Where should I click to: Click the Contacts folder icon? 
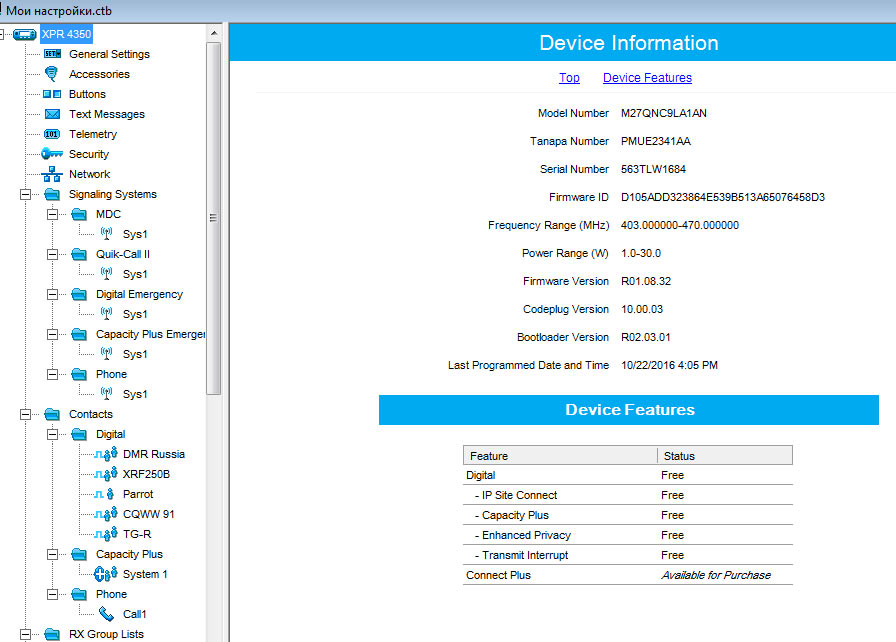pos(52,414)
